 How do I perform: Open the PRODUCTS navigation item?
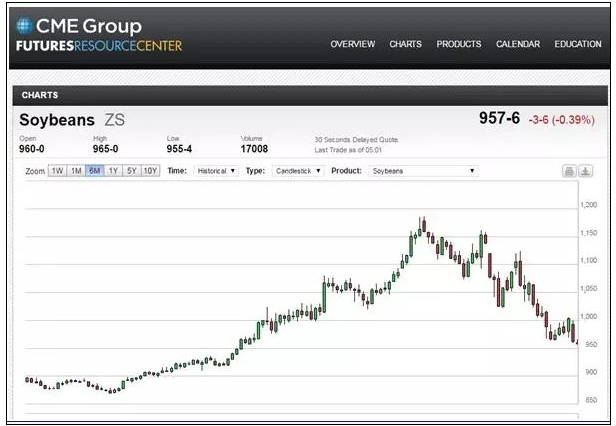pos(459,44)
